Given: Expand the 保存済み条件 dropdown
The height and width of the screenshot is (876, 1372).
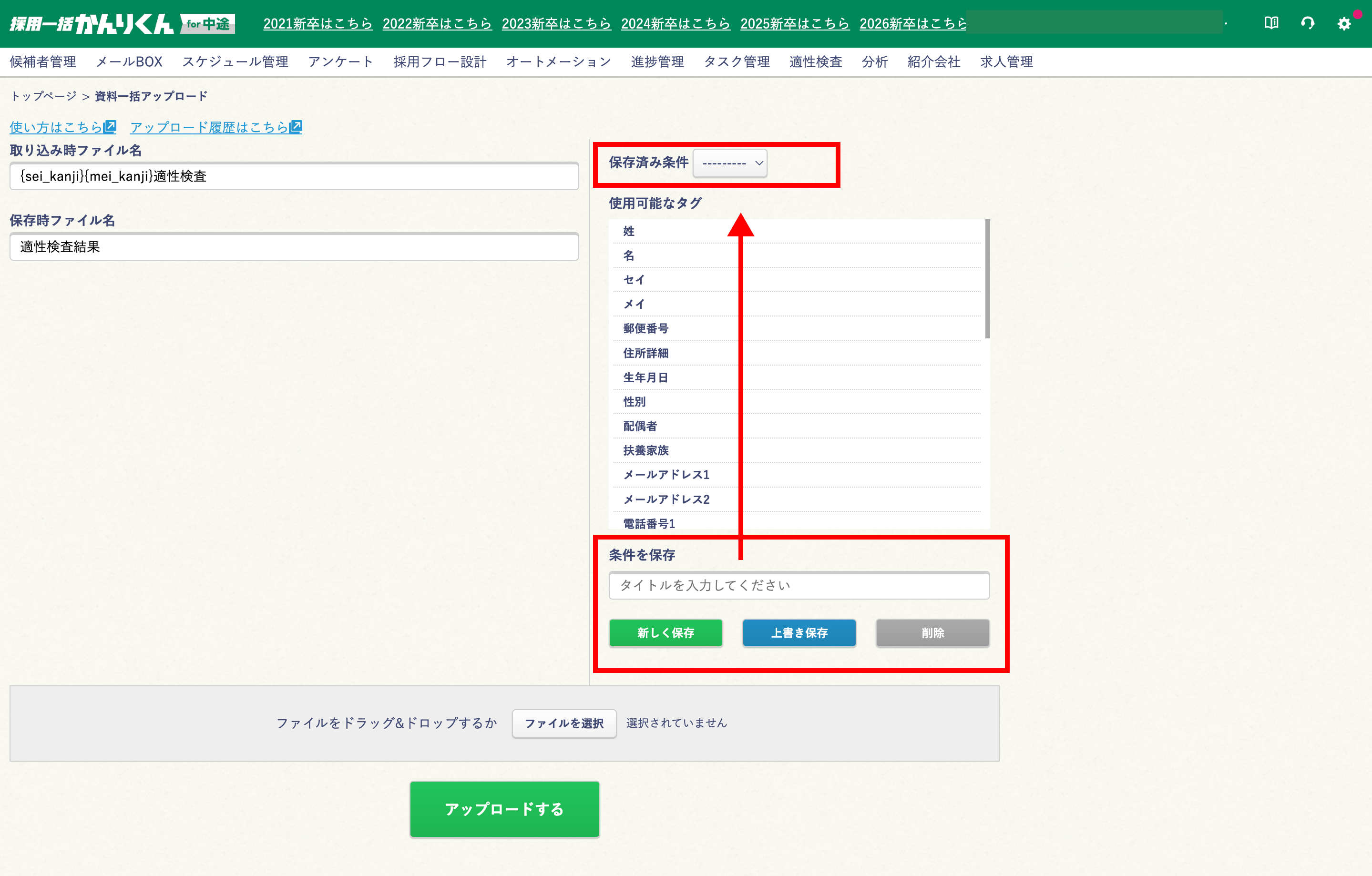Looking at the screenshot, I should 730,163.
